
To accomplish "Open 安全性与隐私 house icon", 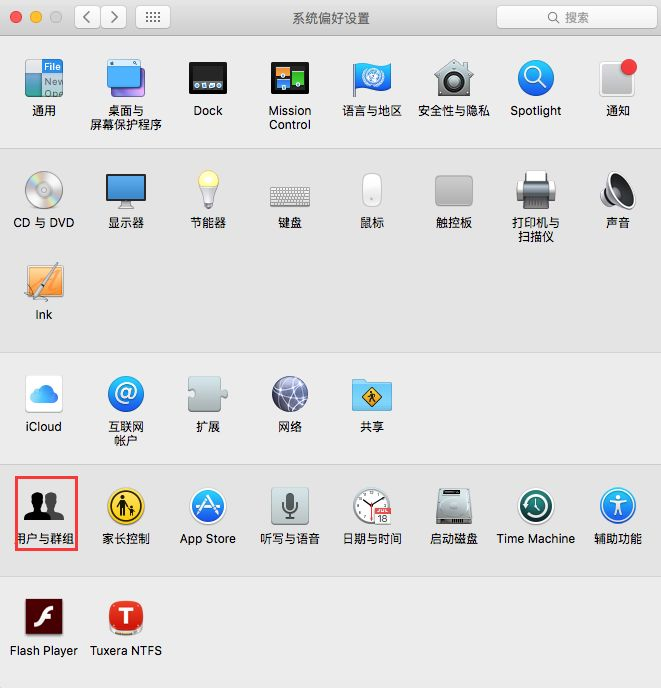I will click(x=453, y=78).
